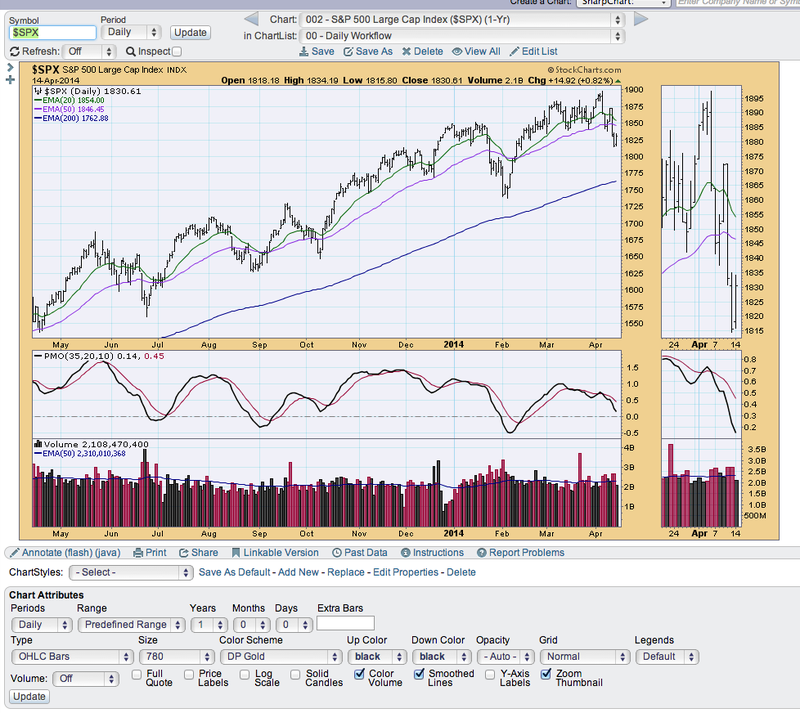Click the Instructions info icon
The height and width of the screenshot is (713, 800).
pyautogui.click(x=406, y=553)
